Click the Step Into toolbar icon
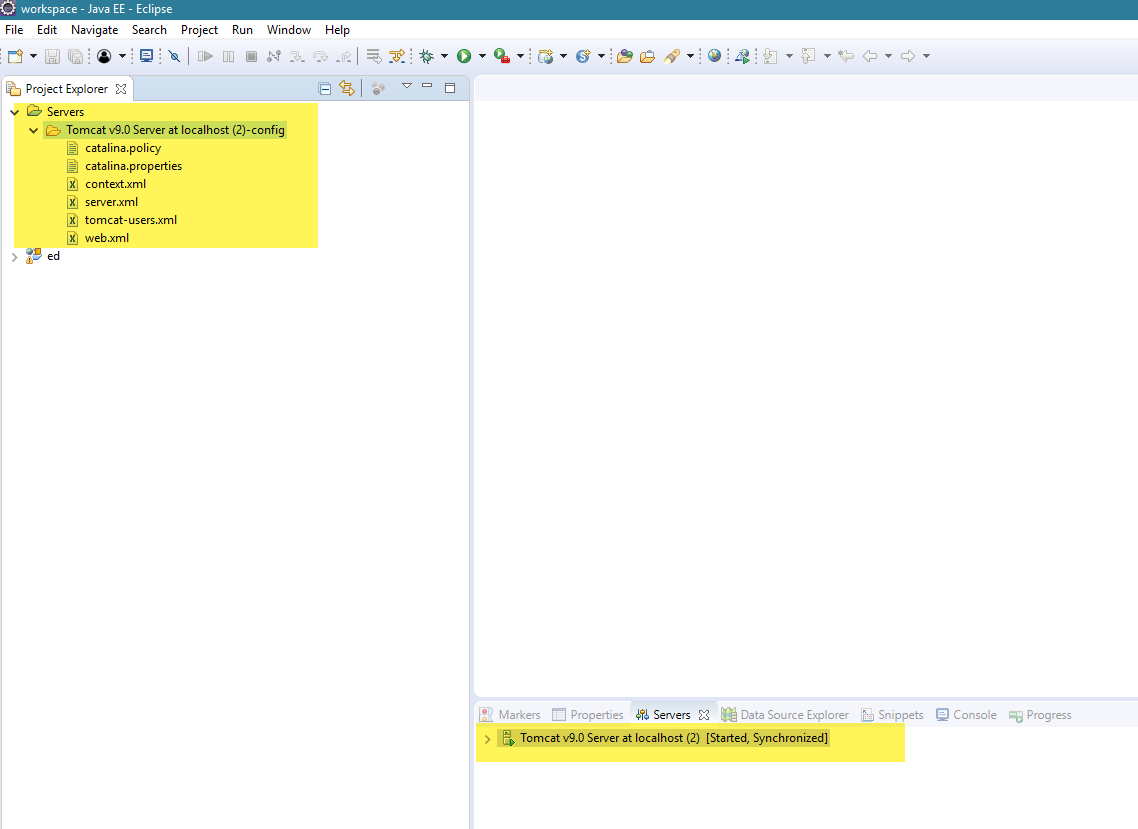The height and width of the screenshot is (829, 1138). click(297, 56)
